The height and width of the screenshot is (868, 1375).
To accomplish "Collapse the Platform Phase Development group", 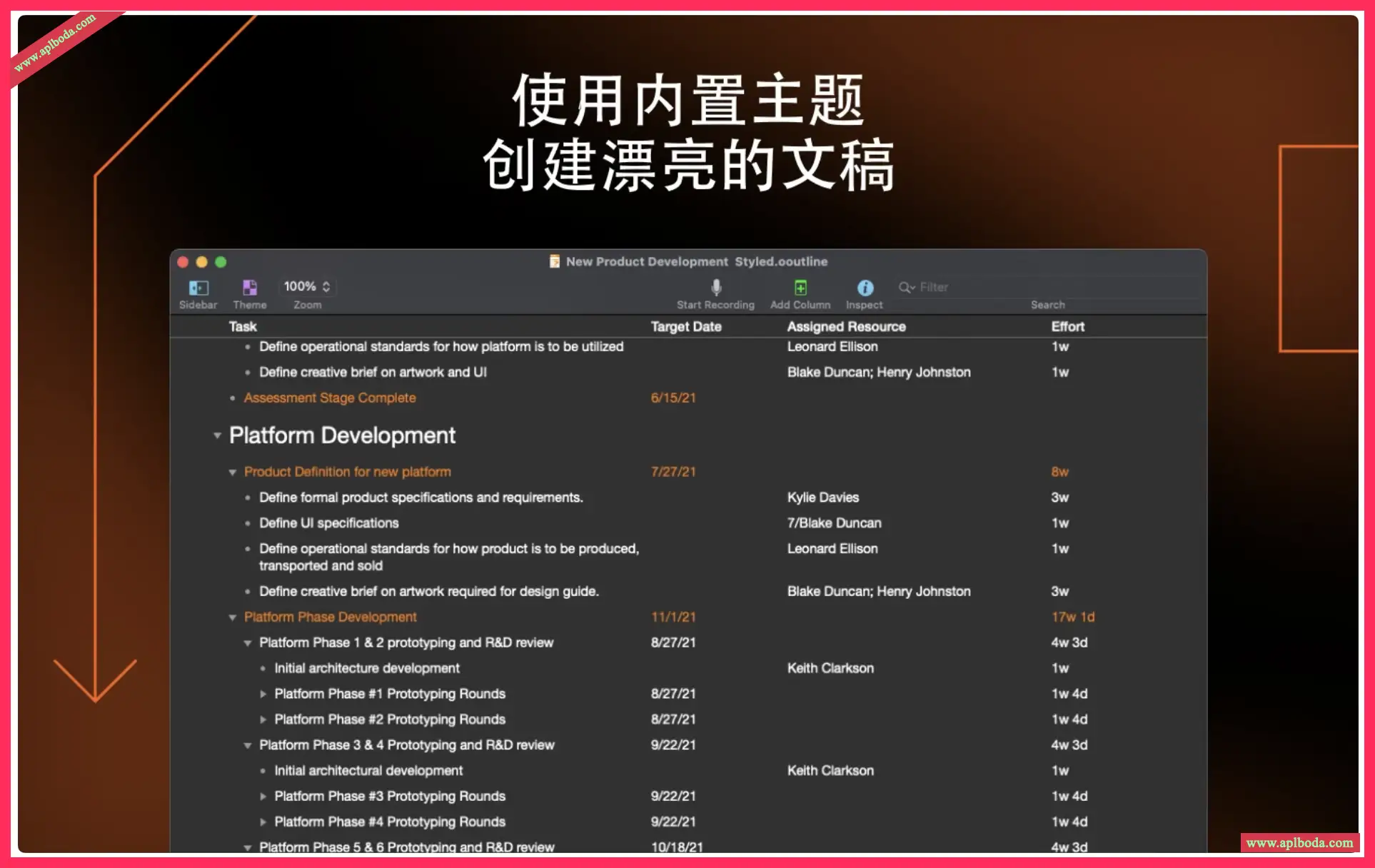I will point(232,617).
